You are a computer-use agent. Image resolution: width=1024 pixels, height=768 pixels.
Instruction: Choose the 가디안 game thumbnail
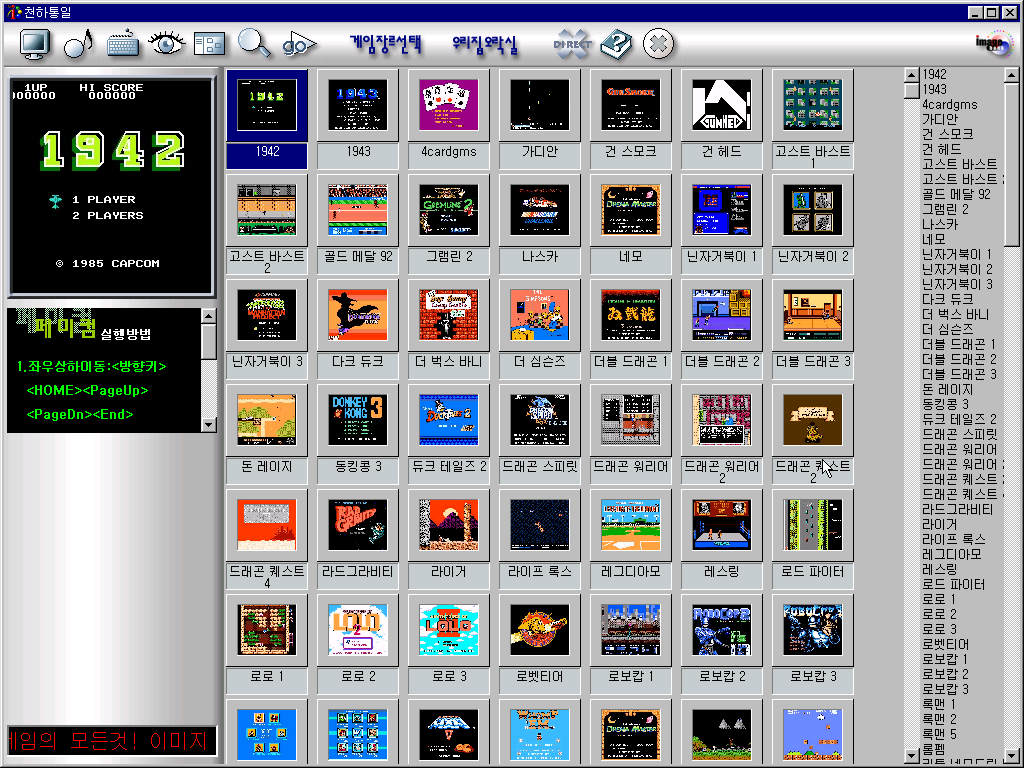[539, 105]
